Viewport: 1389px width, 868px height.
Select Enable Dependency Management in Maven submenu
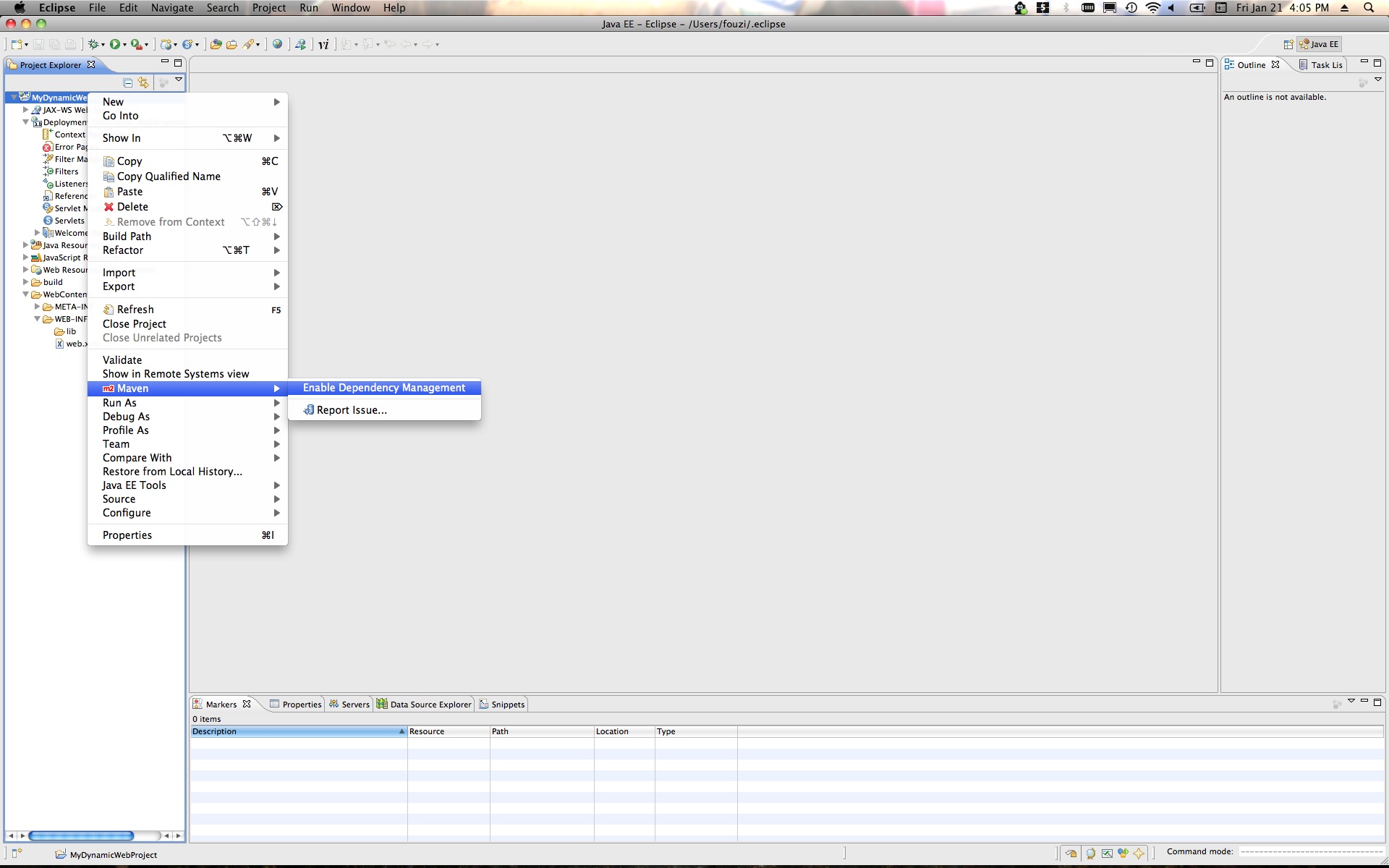384,388
